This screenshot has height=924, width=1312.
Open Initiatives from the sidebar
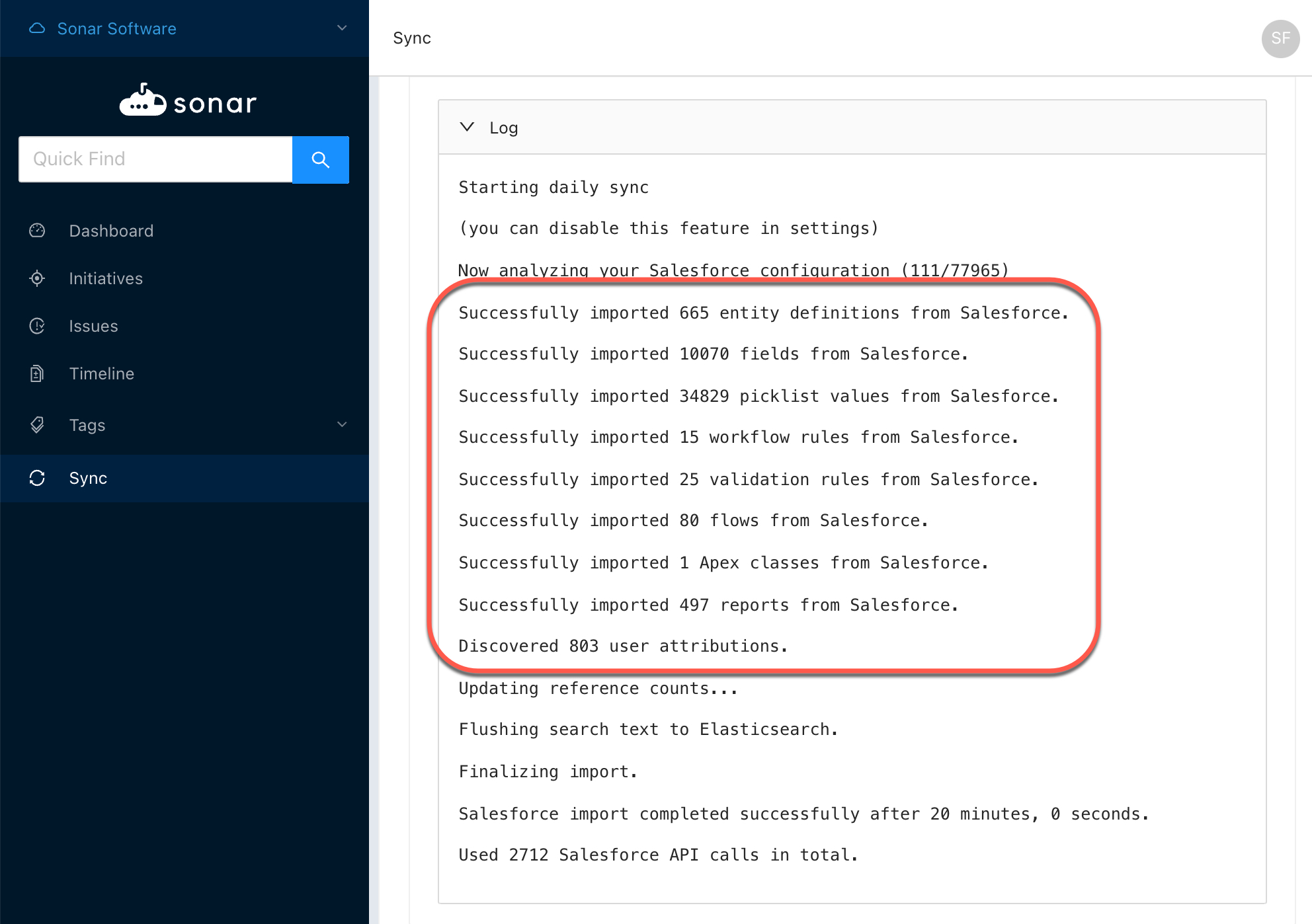pos(106,278)
